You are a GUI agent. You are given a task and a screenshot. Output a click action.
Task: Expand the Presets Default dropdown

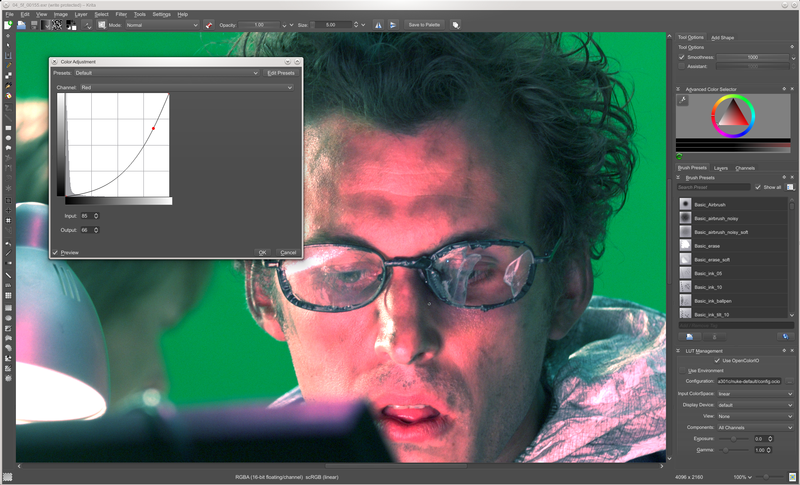(166, 73)
